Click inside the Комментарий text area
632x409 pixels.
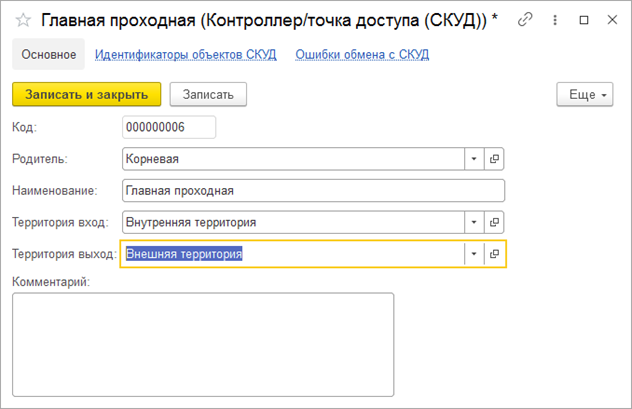point(203,344)
